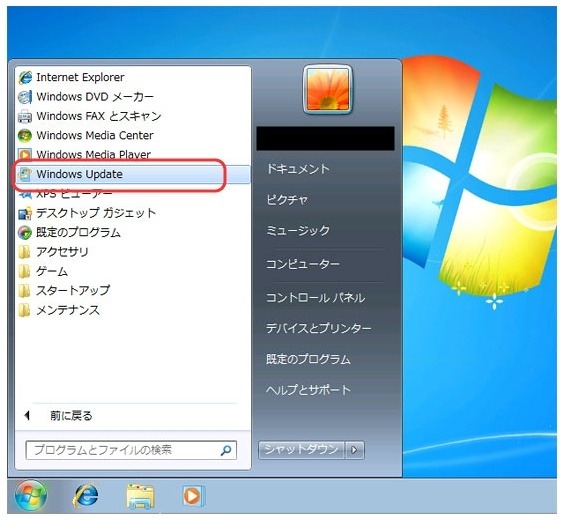Select XPS ビューアー entry
Viewport: 564px width, 520px height.
pyautogui.click(x=74, y=195)
